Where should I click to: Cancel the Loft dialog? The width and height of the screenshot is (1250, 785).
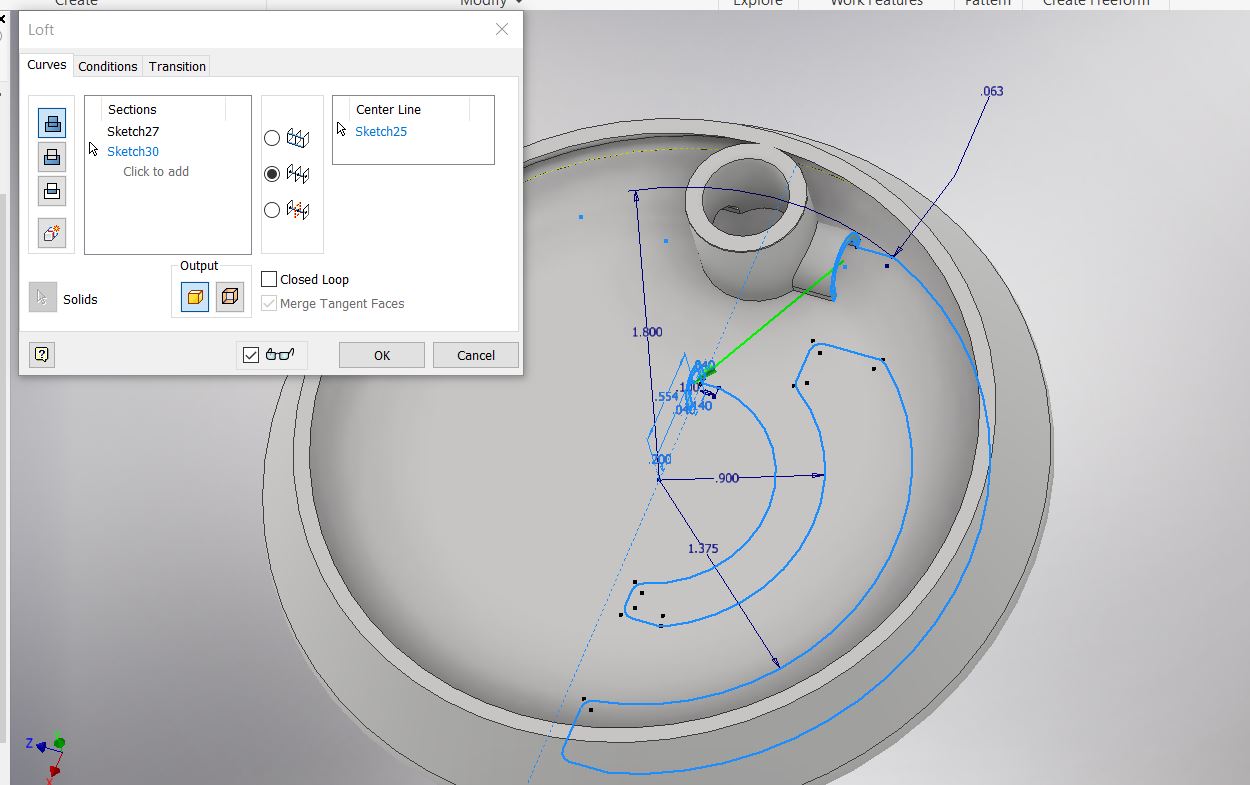pos(475,354)
